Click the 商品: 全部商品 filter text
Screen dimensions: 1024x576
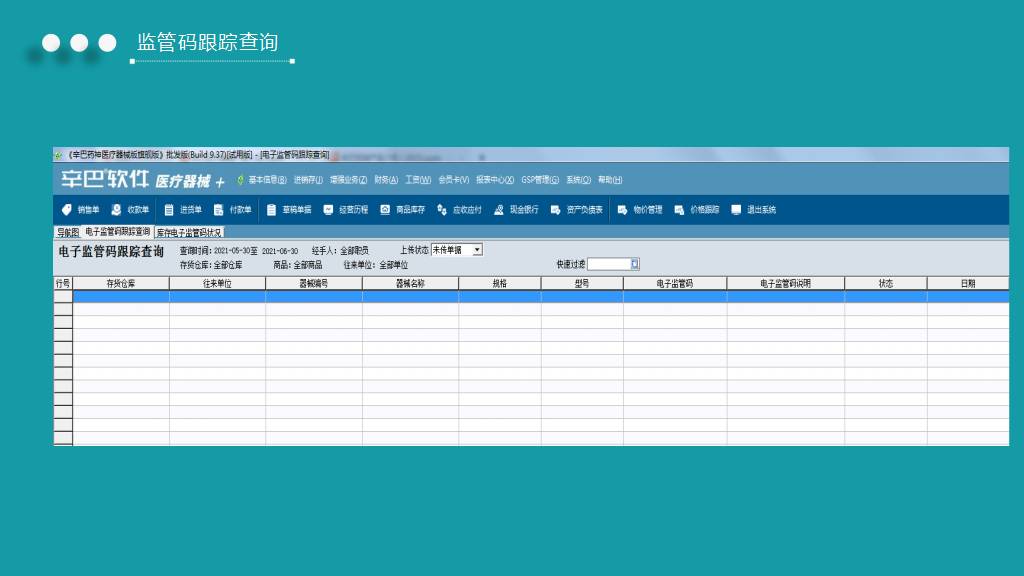coord(298,265)
